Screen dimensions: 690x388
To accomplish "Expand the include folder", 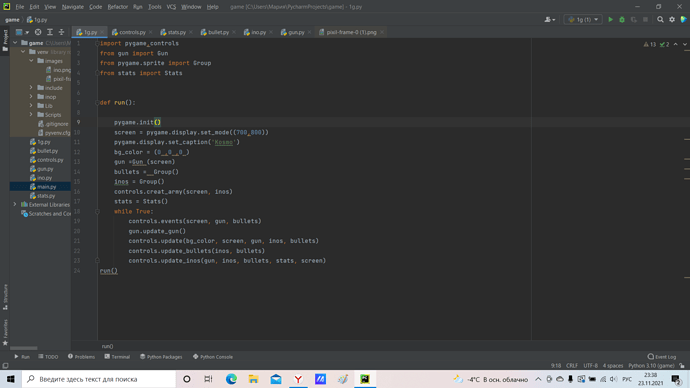I will point(31,88).
